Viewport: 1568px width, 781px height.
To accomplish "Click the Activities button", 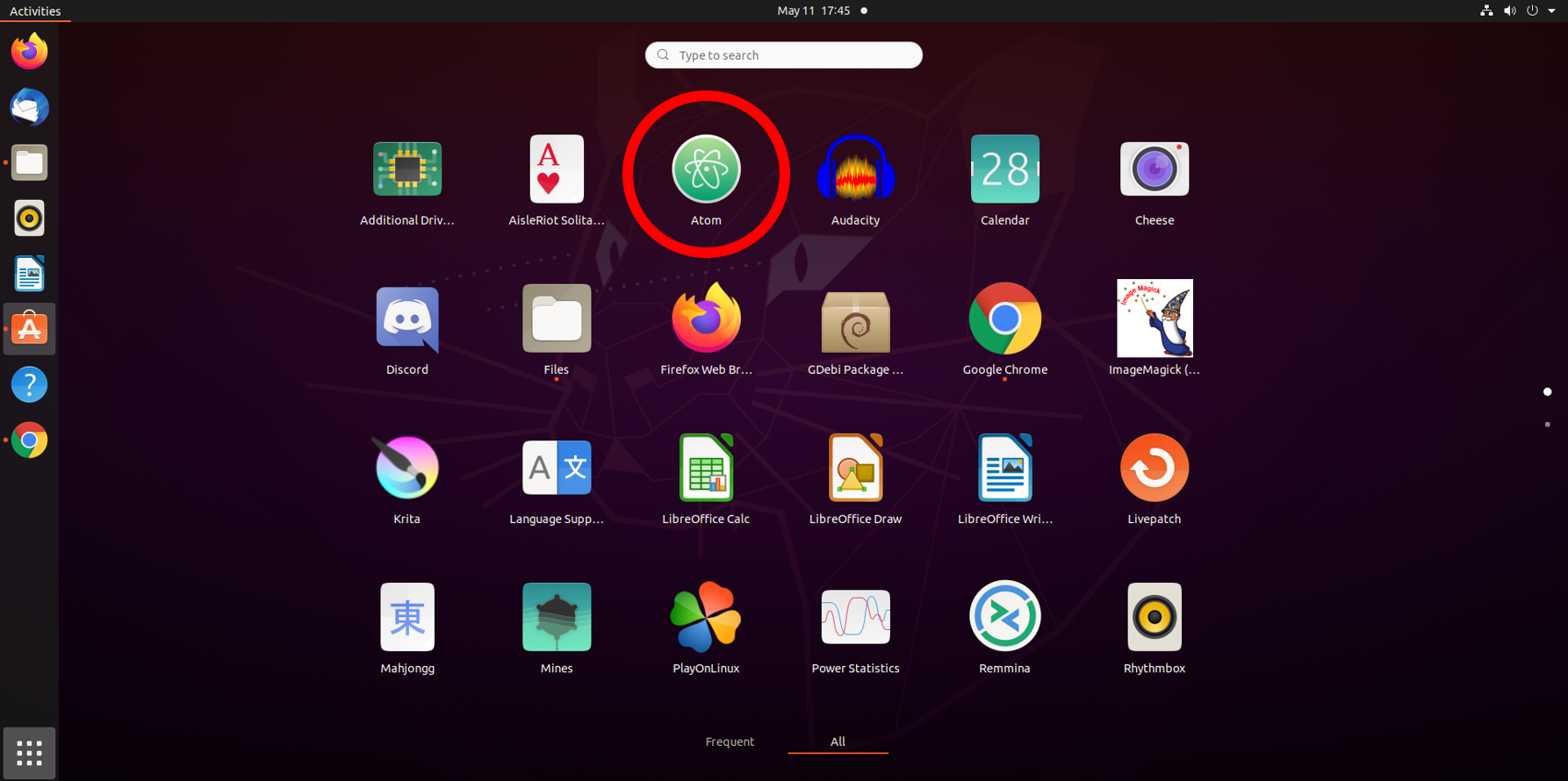I will click(x=35, y=11).
